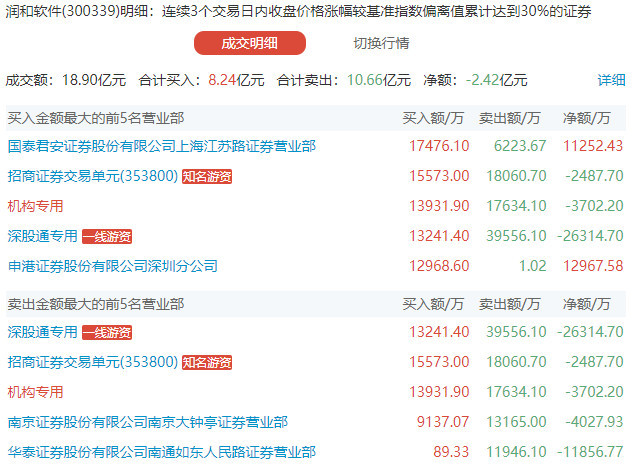Click the 知名游资 badge in the buy list
632x470 pixels.
(207, 177)
